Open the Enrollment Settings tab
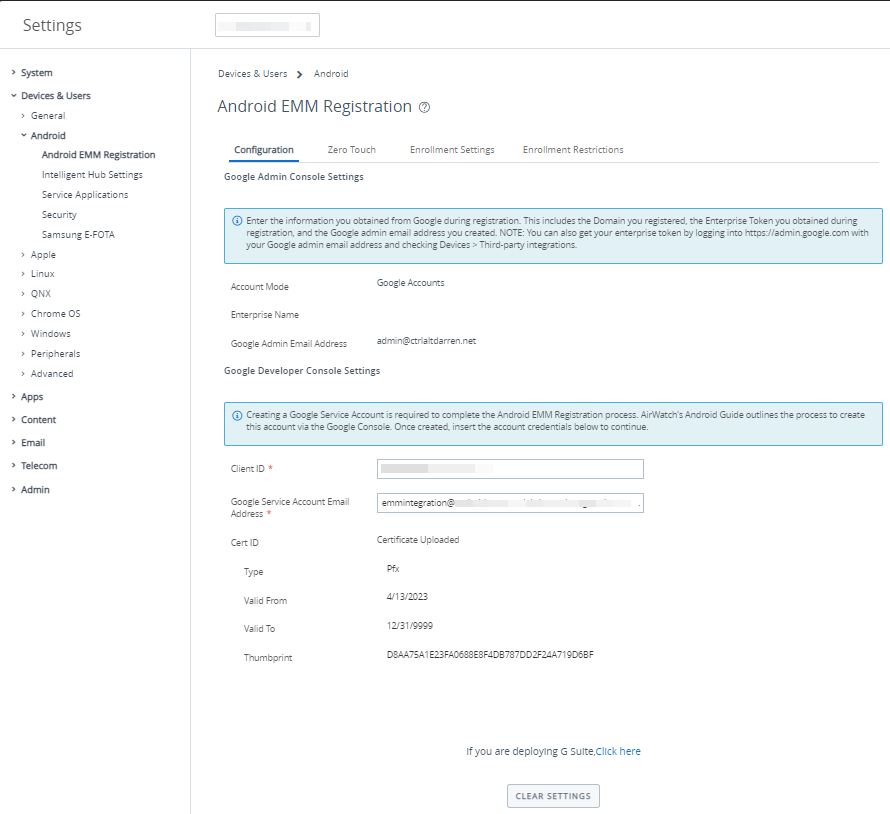 tap(450, 149)
